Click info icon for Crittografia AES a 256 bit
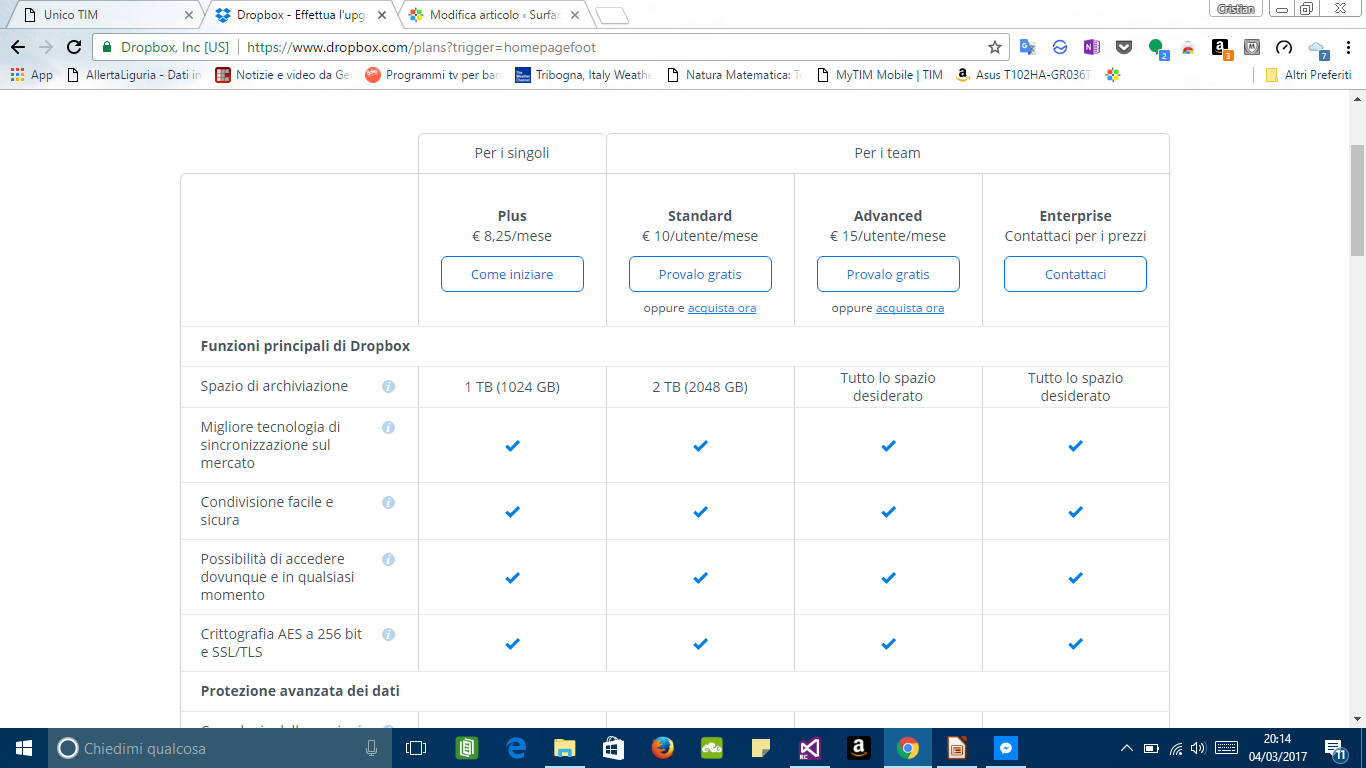 (x=388, y=634)
